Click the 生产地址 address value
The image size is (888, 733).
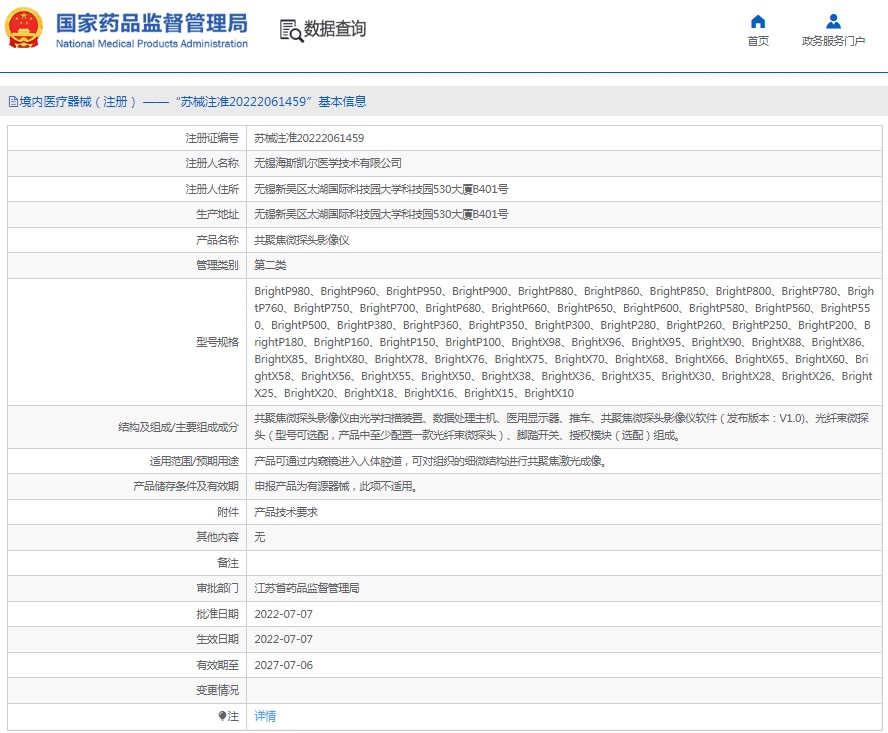coord(381,214)
